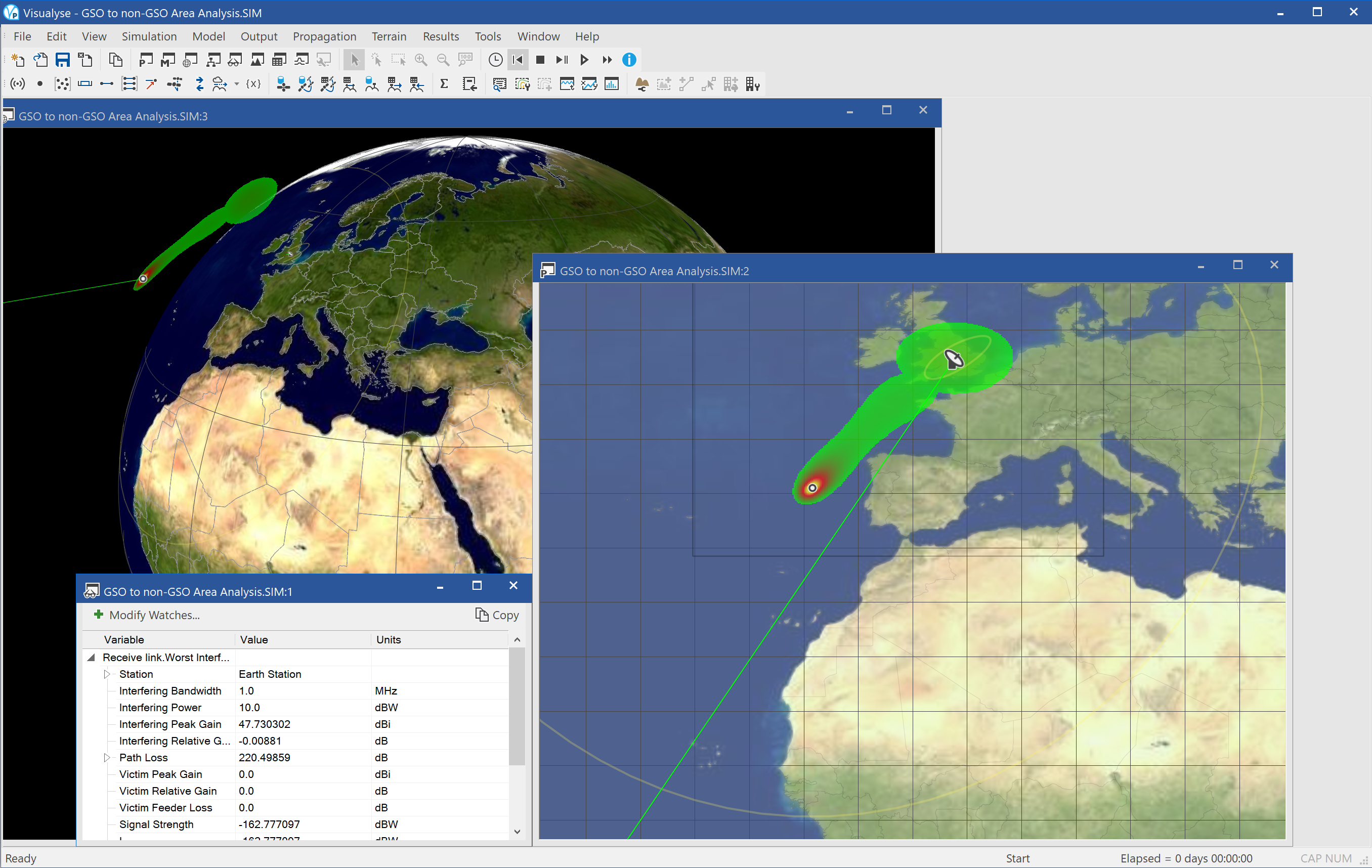Click the blue information icon
The width and height of the screenshot is (1372, 868).
(629, 60)
